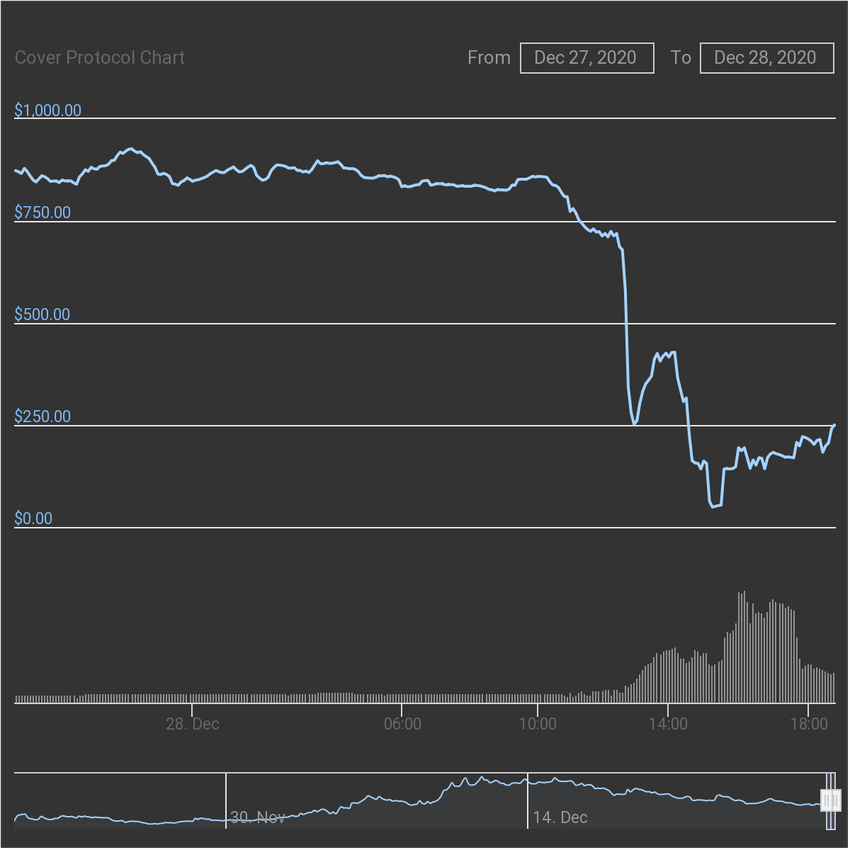Image resolution: width=850 pixels, height=850 pixels.
Task: Click the range navigator handle at right edge
Action: pyautogui.click(x=830, y=800)
